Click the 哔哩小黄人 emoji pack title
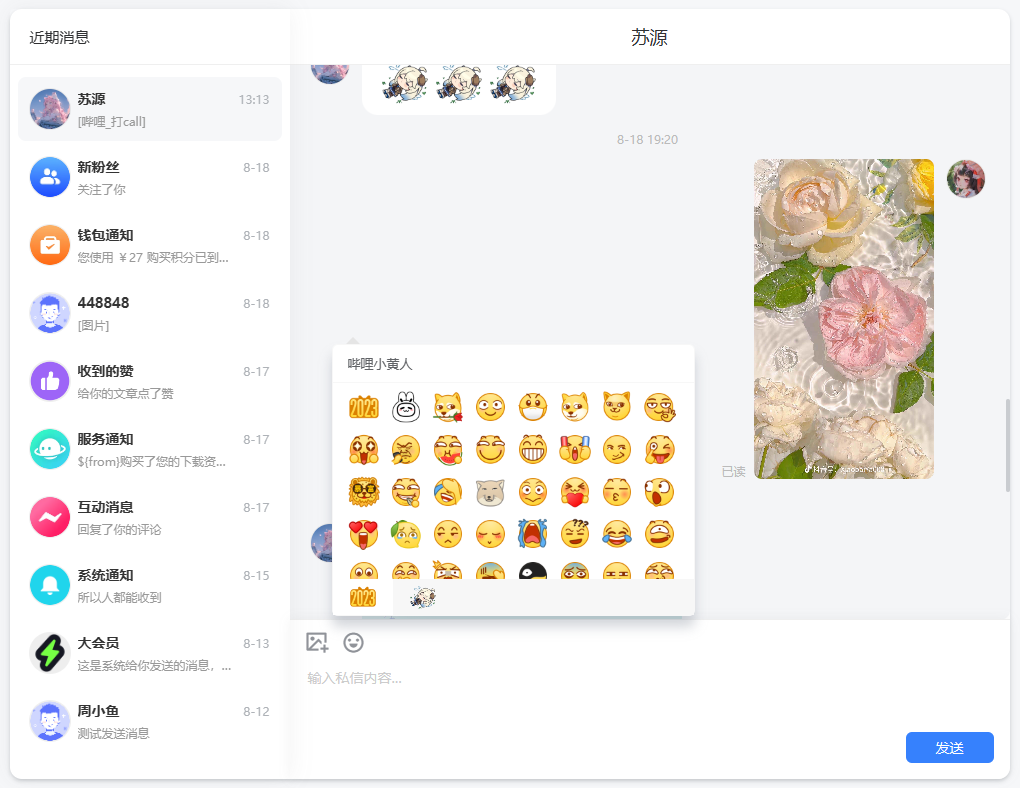Viewport: 1020px width, 788px height. [380, 364]
